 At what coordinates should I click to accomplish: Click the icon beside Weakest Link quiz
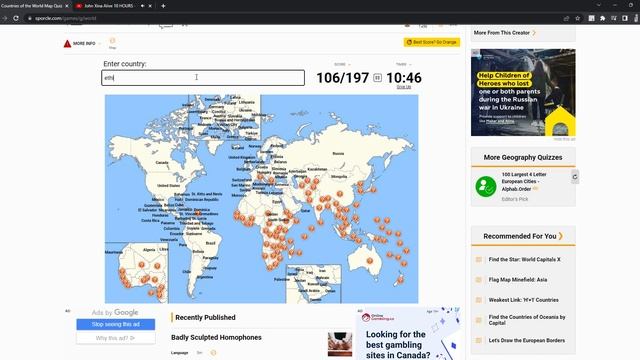[x=479, y=300]
